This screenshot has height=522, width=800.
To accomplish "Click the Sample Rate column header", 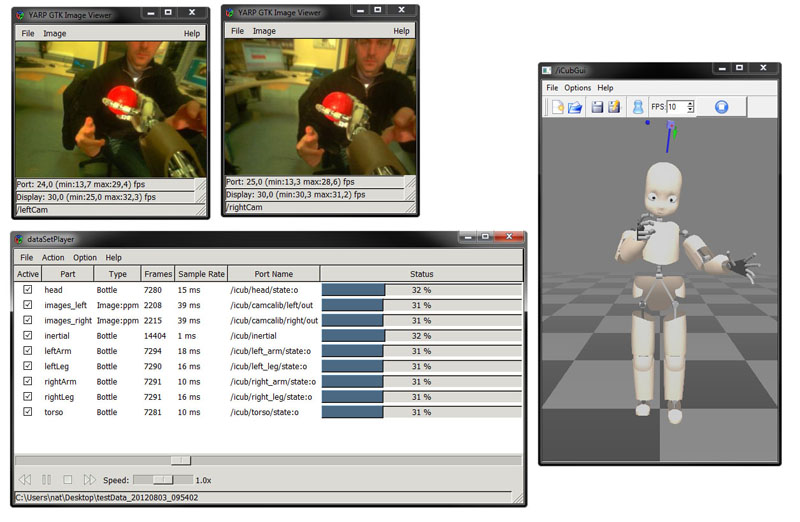I will (200, 274).
